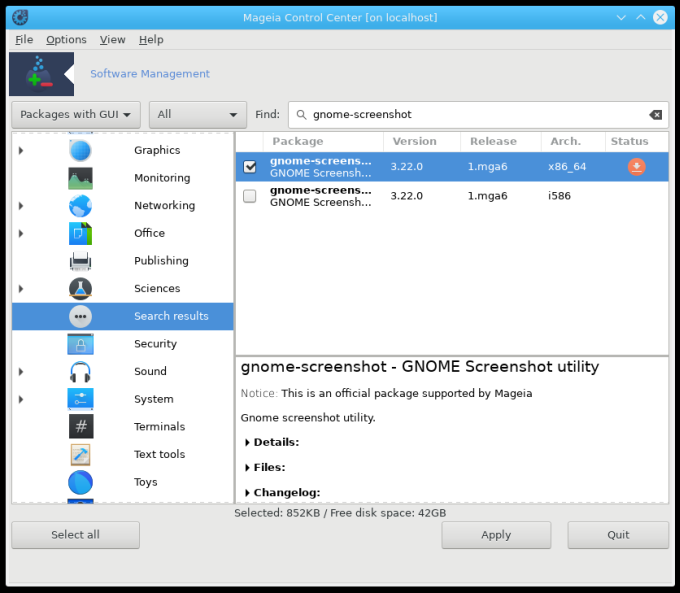Click the Find search input field

point(478,115)
